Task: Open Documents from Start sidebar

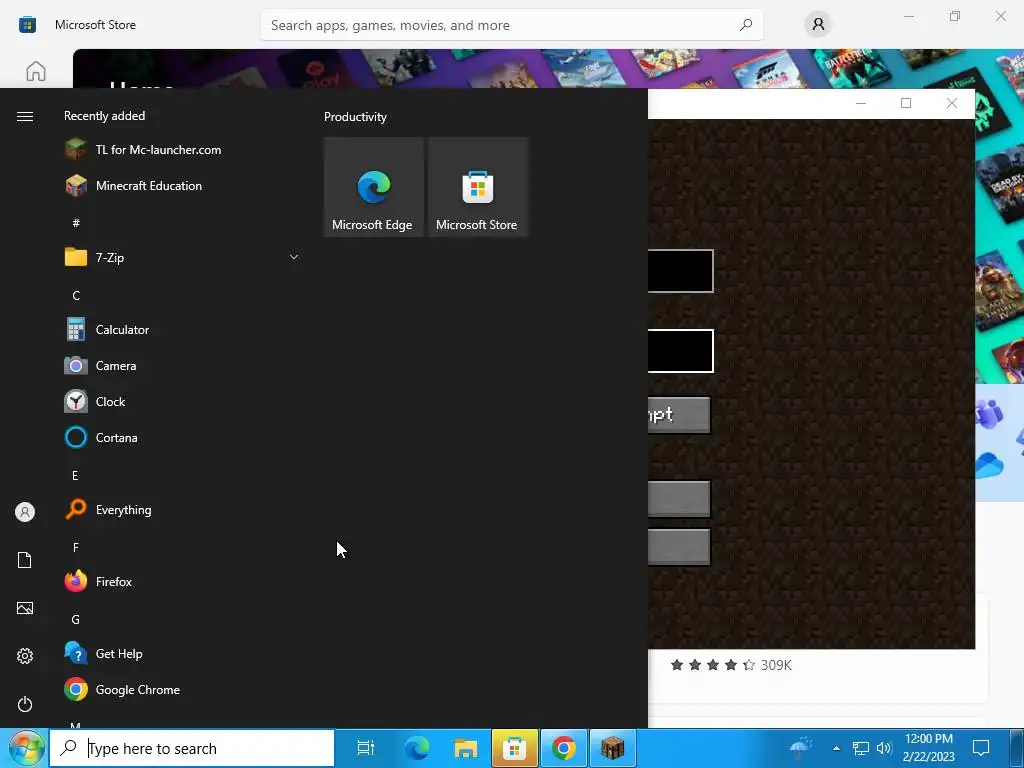Action: (25, 560)
